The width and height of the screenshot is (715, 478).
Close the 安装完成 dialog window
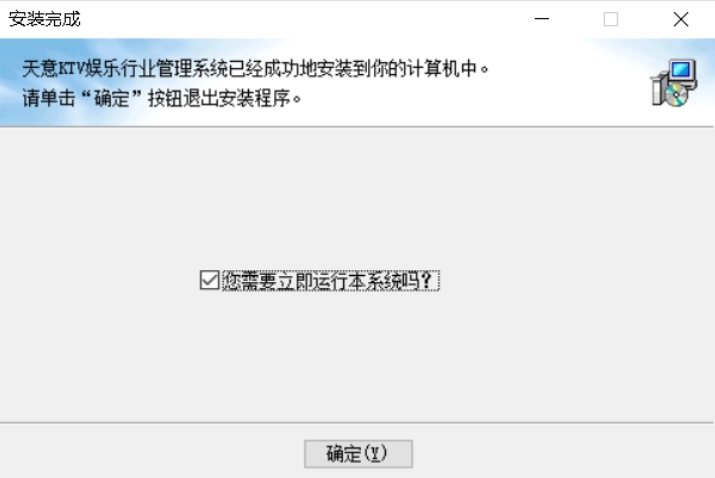click(x=681, y=19)
